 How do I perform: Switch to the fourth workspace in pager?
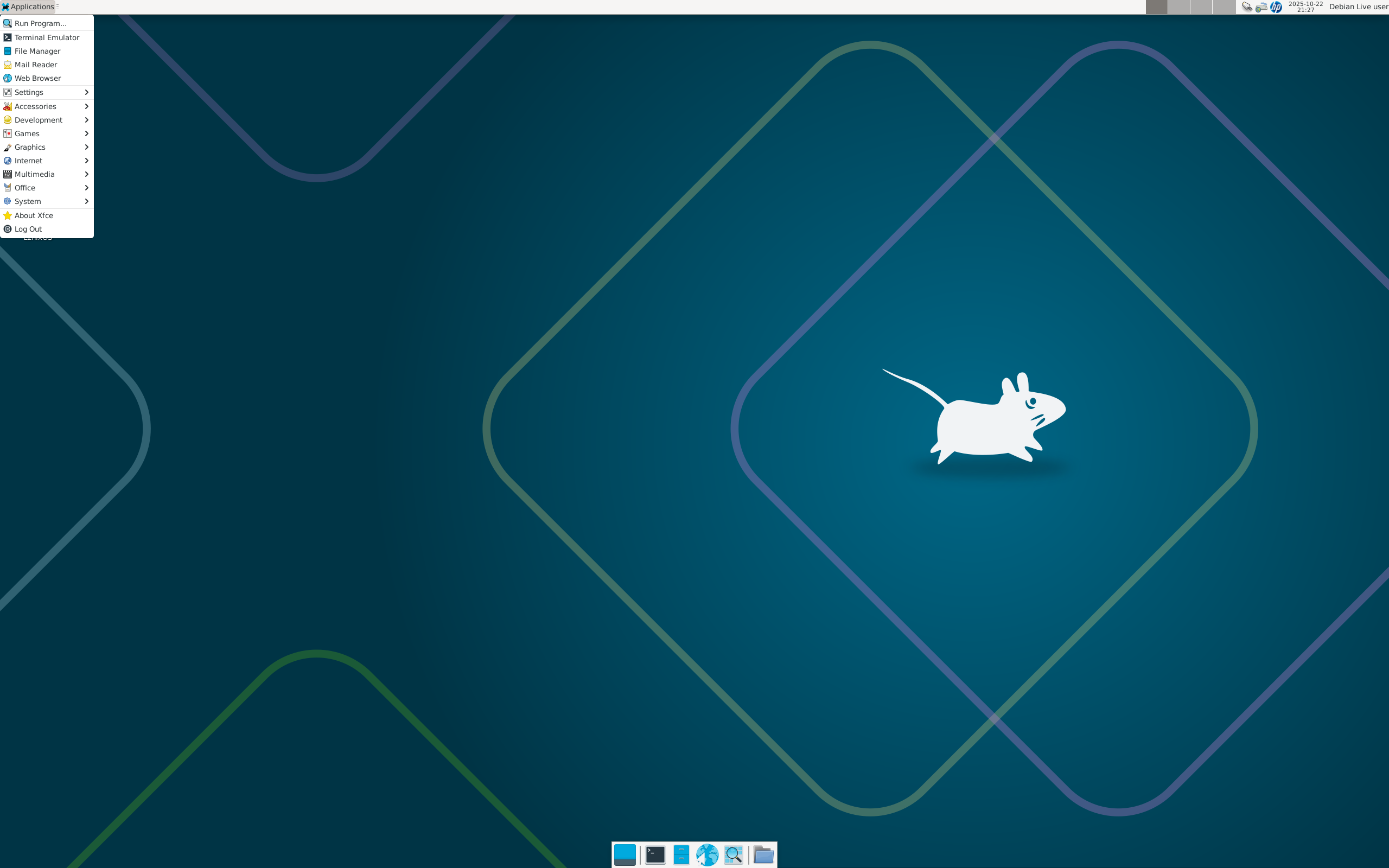pyautogui.click(x=1224, y=7)
